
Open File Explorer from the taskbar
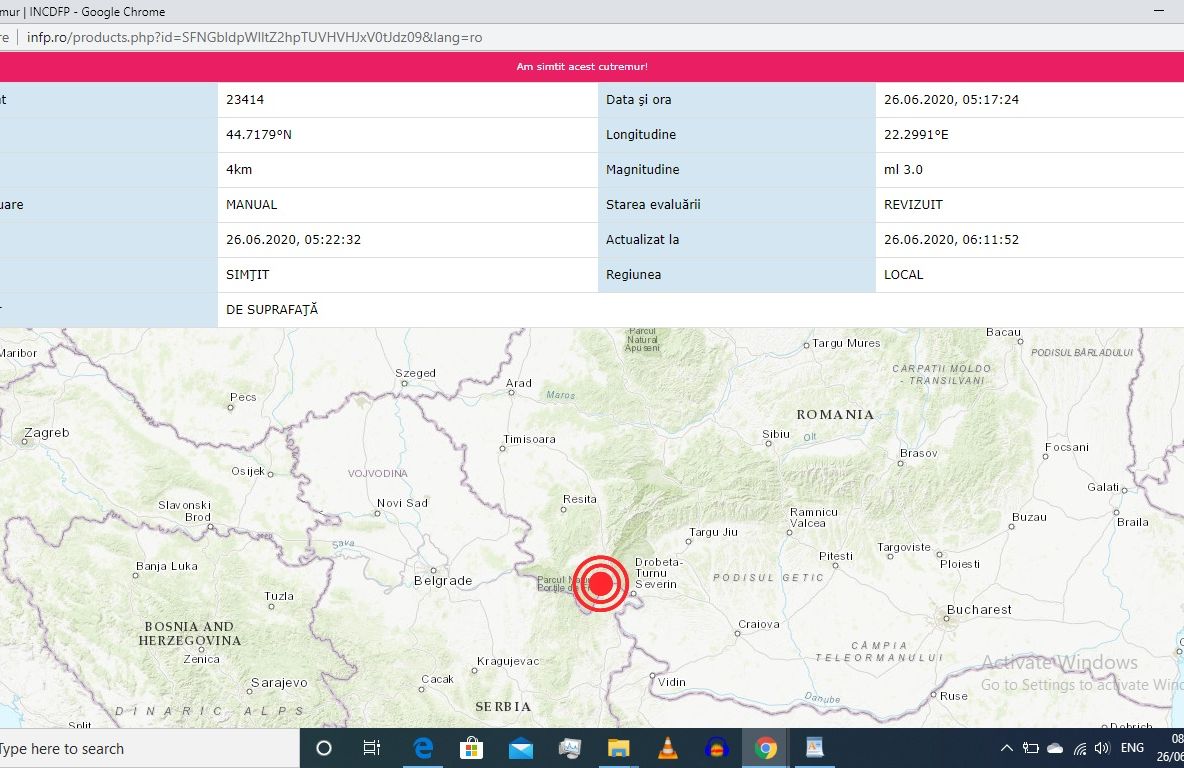618,747
